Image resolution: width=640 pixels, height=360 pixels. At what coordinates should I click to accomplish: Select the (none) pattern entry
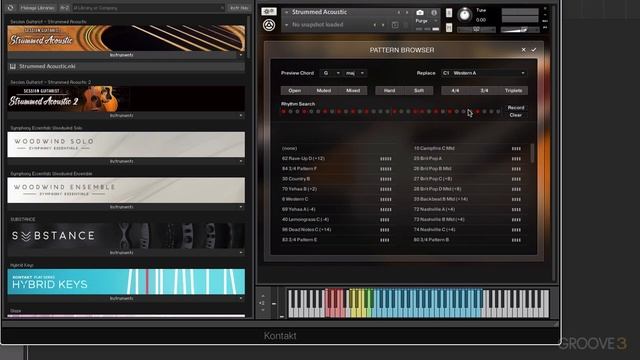289,149
